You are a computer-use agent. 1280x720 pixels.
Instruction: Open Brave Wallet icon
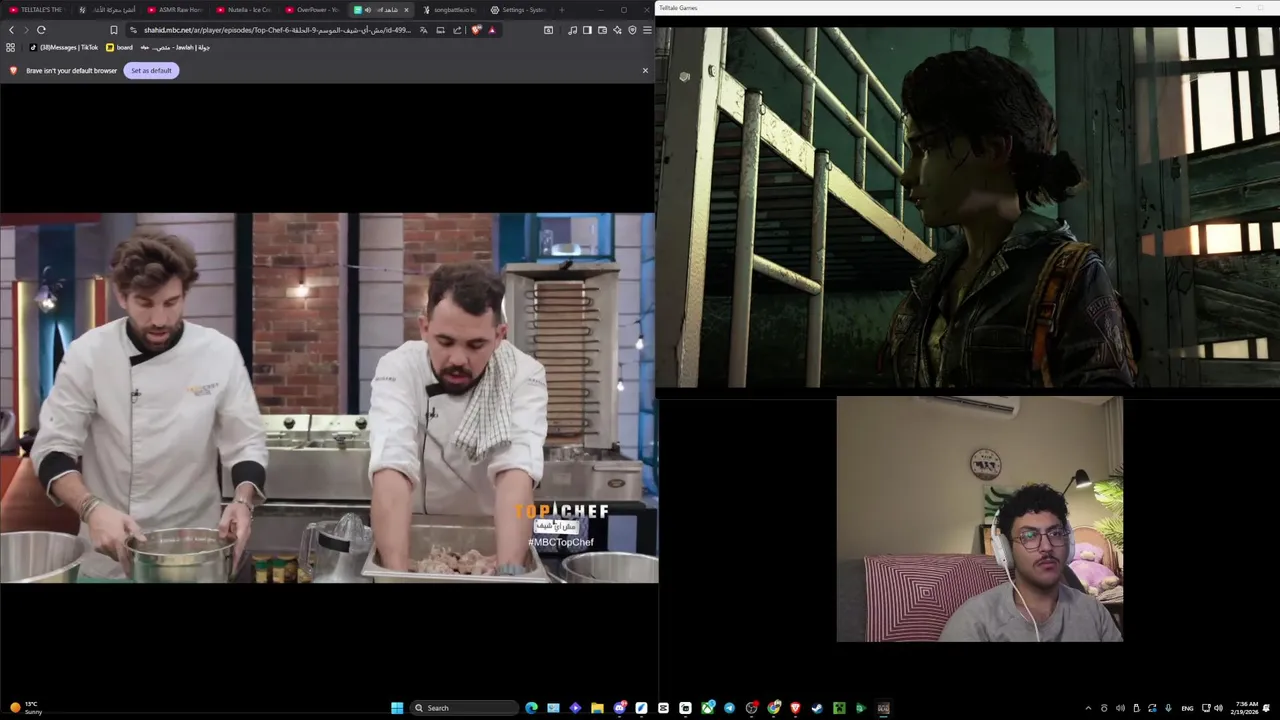(602, 30)
